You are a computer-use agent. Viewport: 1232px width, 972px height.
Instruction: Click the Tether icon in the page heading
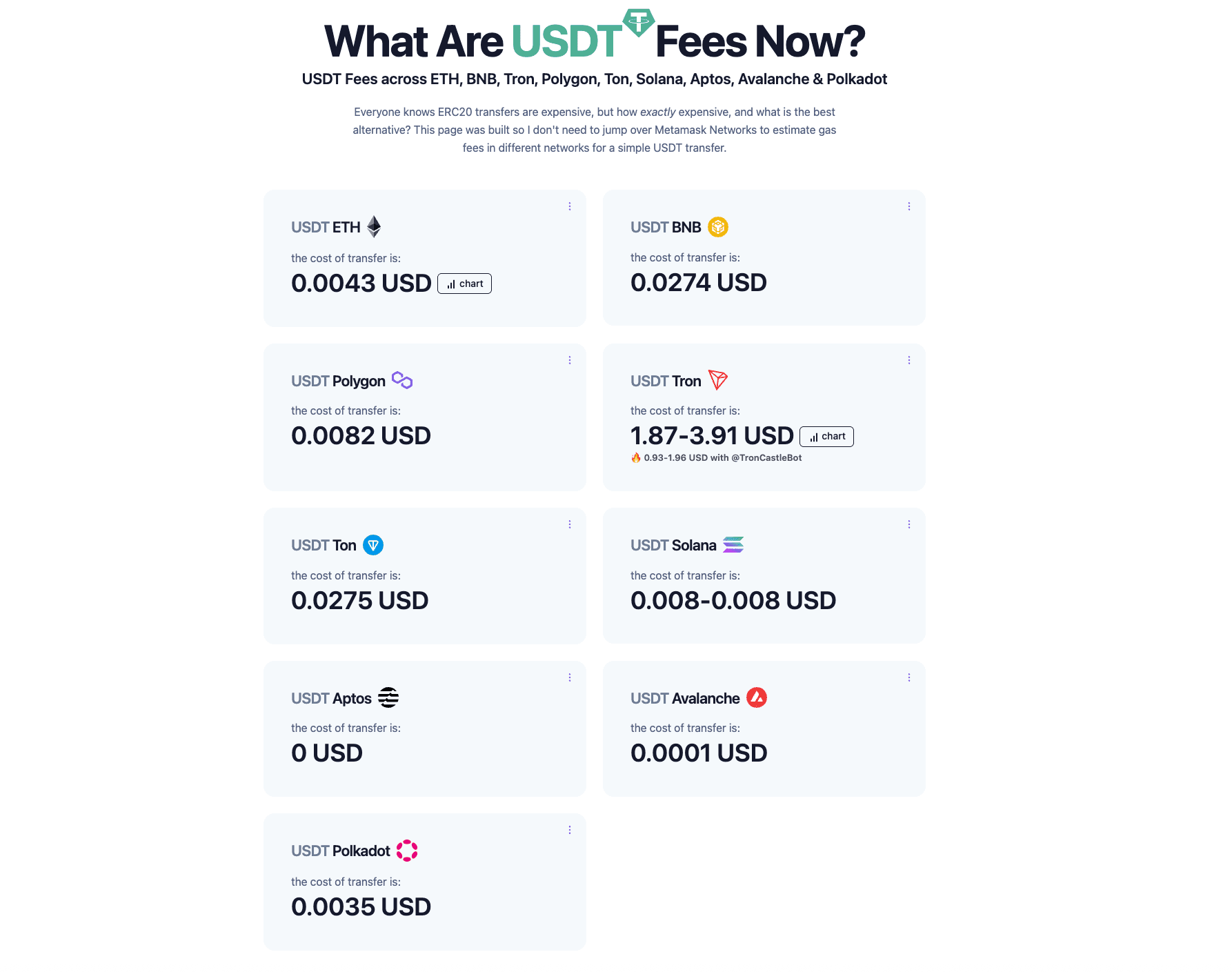(638, 23)
